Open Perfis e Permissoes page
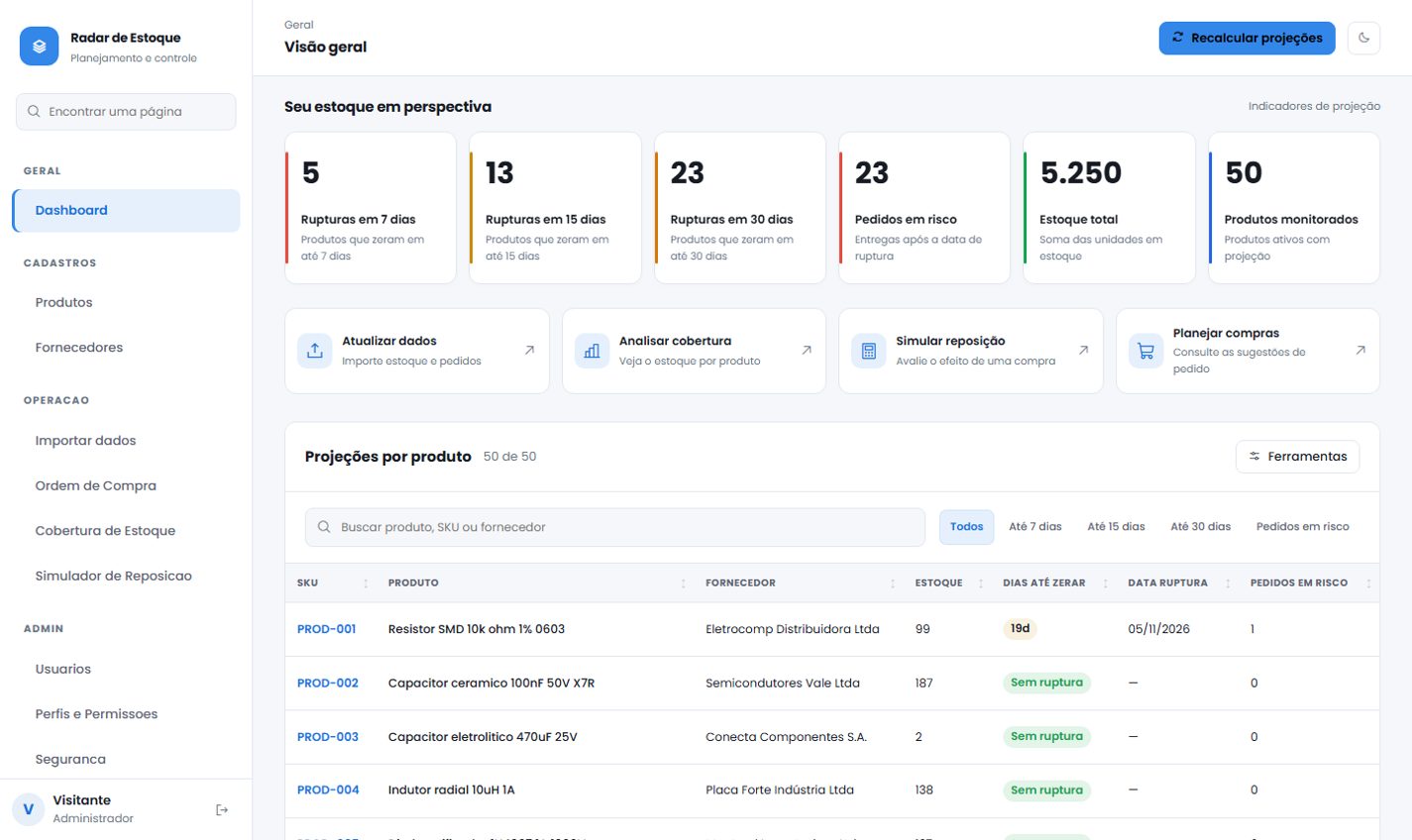This screenshot has height=840, width=1412. [126, 714]
